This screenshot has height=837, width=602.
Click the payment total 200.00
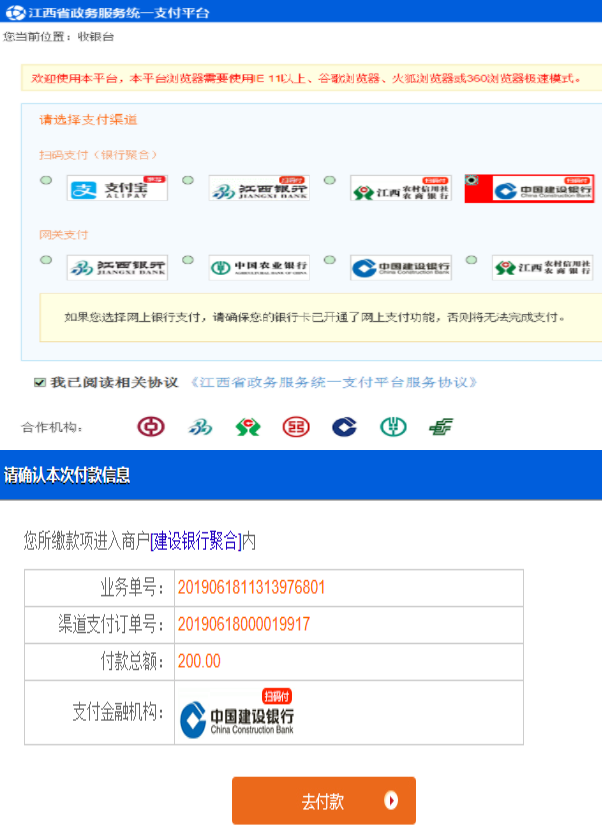[199, 661]
